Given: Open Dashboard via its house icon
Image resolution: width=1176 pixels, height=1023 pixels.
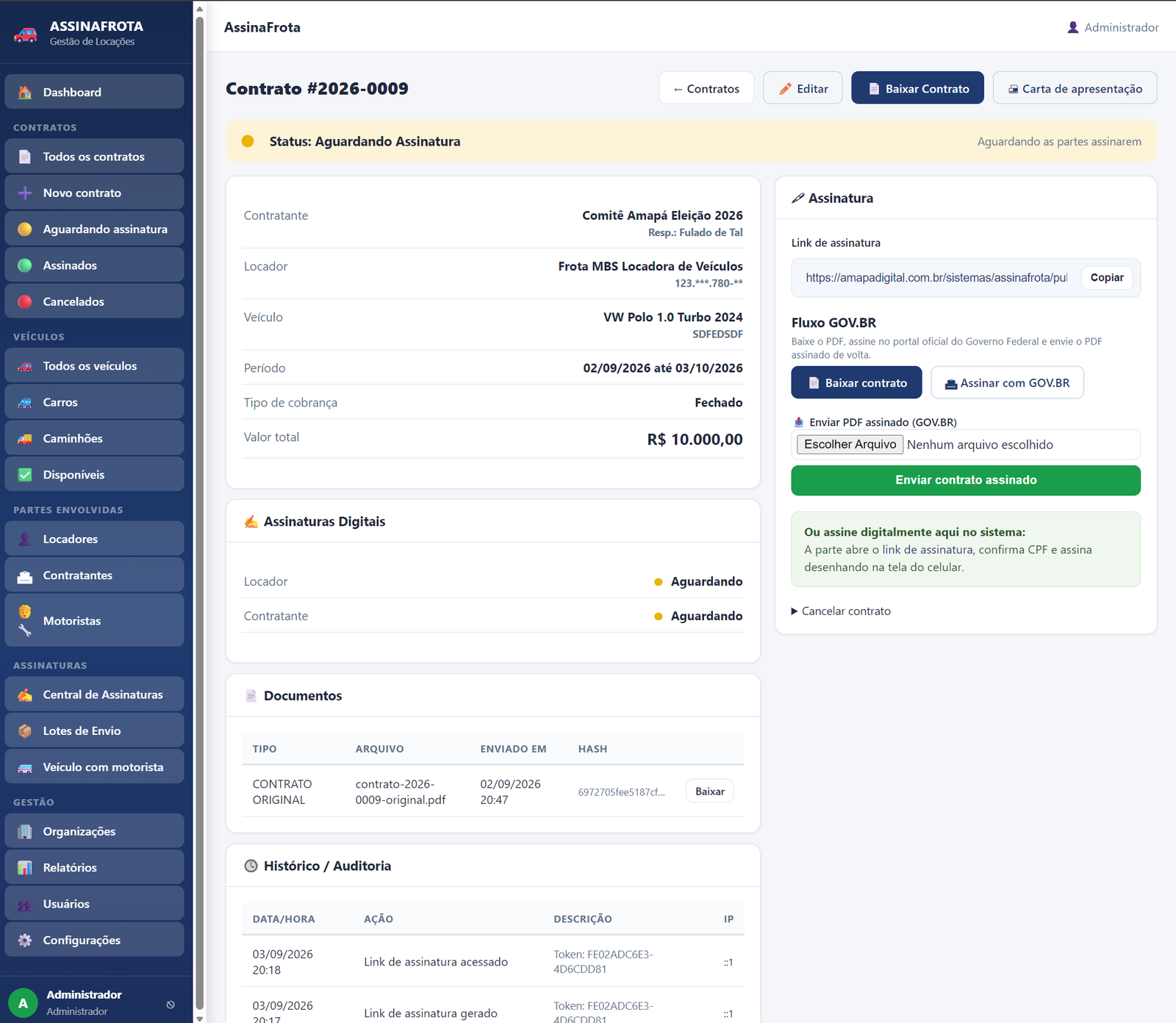Looking at the screenshot, I should tap(25, 93).
